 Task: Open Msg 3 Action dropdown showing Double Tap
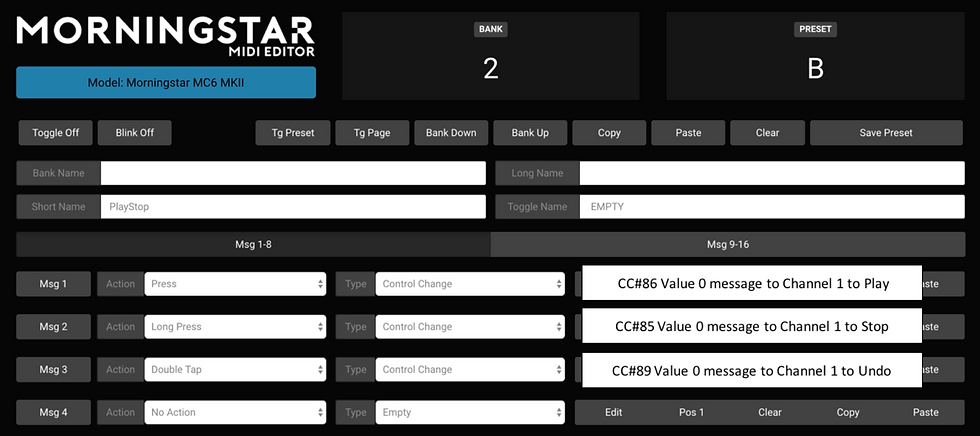pyautogui.click(x=235, y=369)
